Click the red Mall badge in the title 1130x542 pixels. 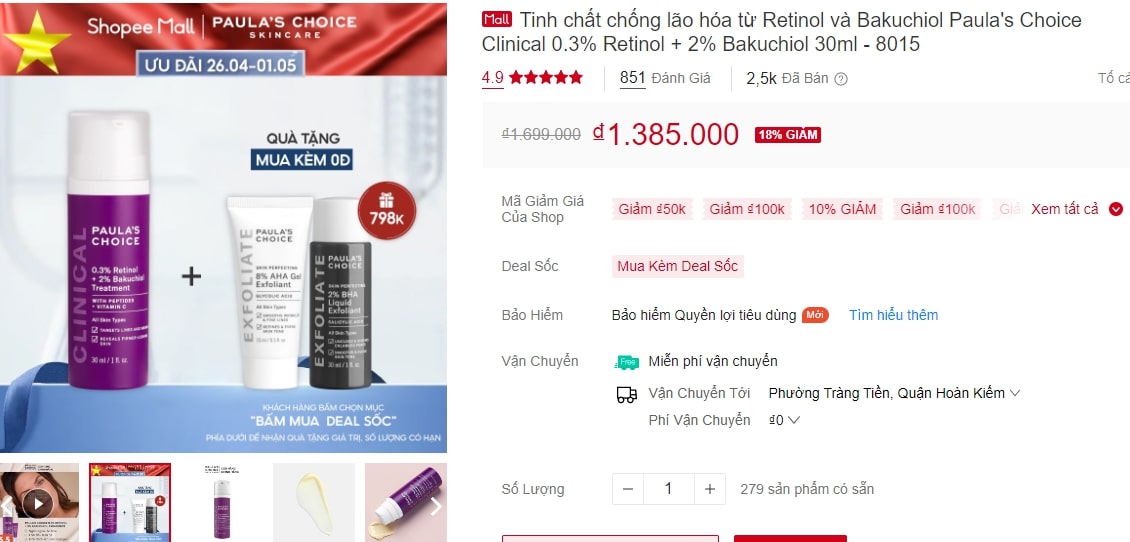[497, 19]
